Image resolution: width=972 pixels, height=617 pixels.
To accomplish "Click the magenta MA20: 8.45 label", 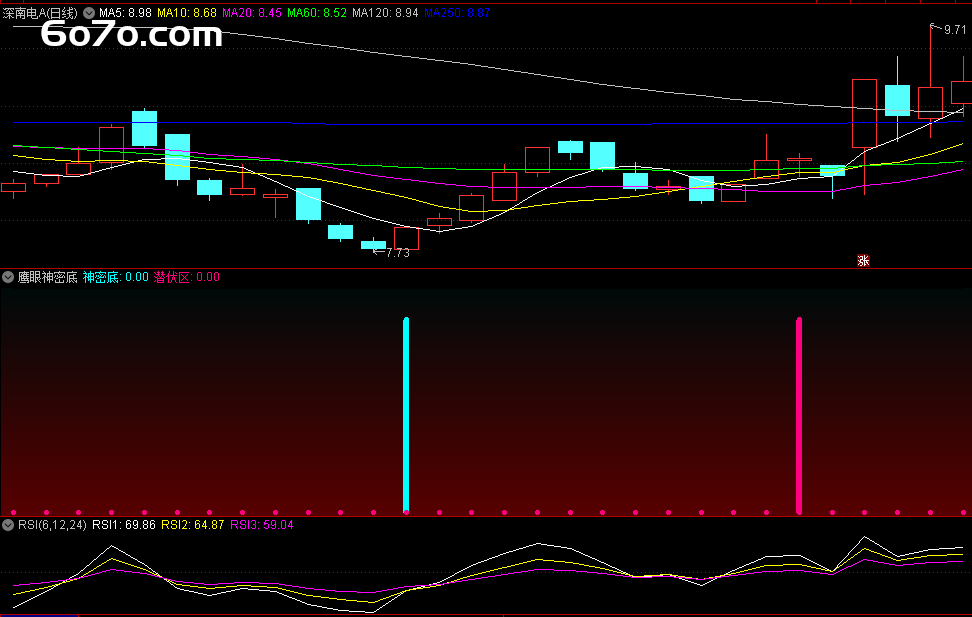I will [x=252, y=13].
